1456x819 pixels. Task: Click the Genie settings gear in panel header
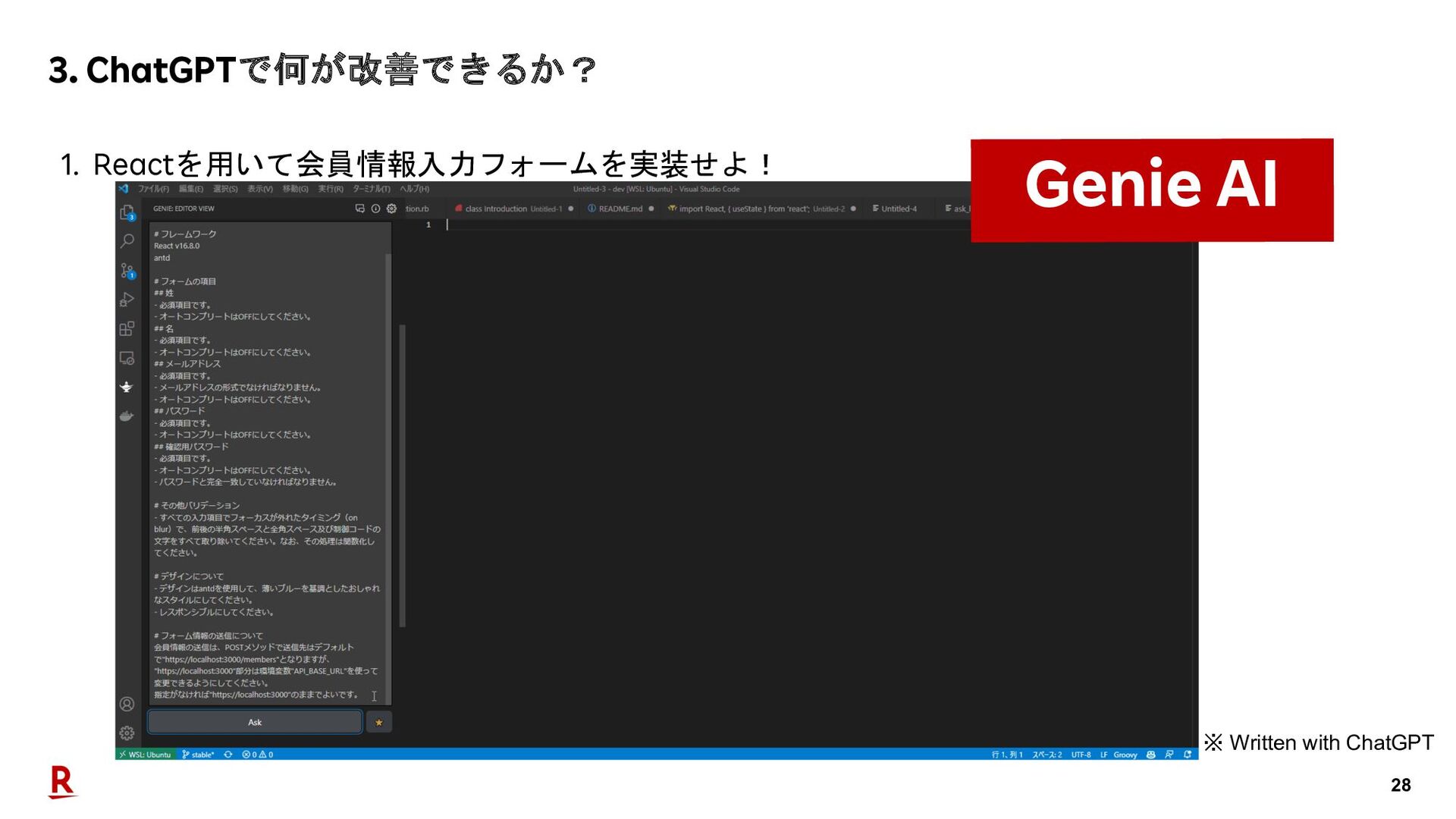pos(391,209)
